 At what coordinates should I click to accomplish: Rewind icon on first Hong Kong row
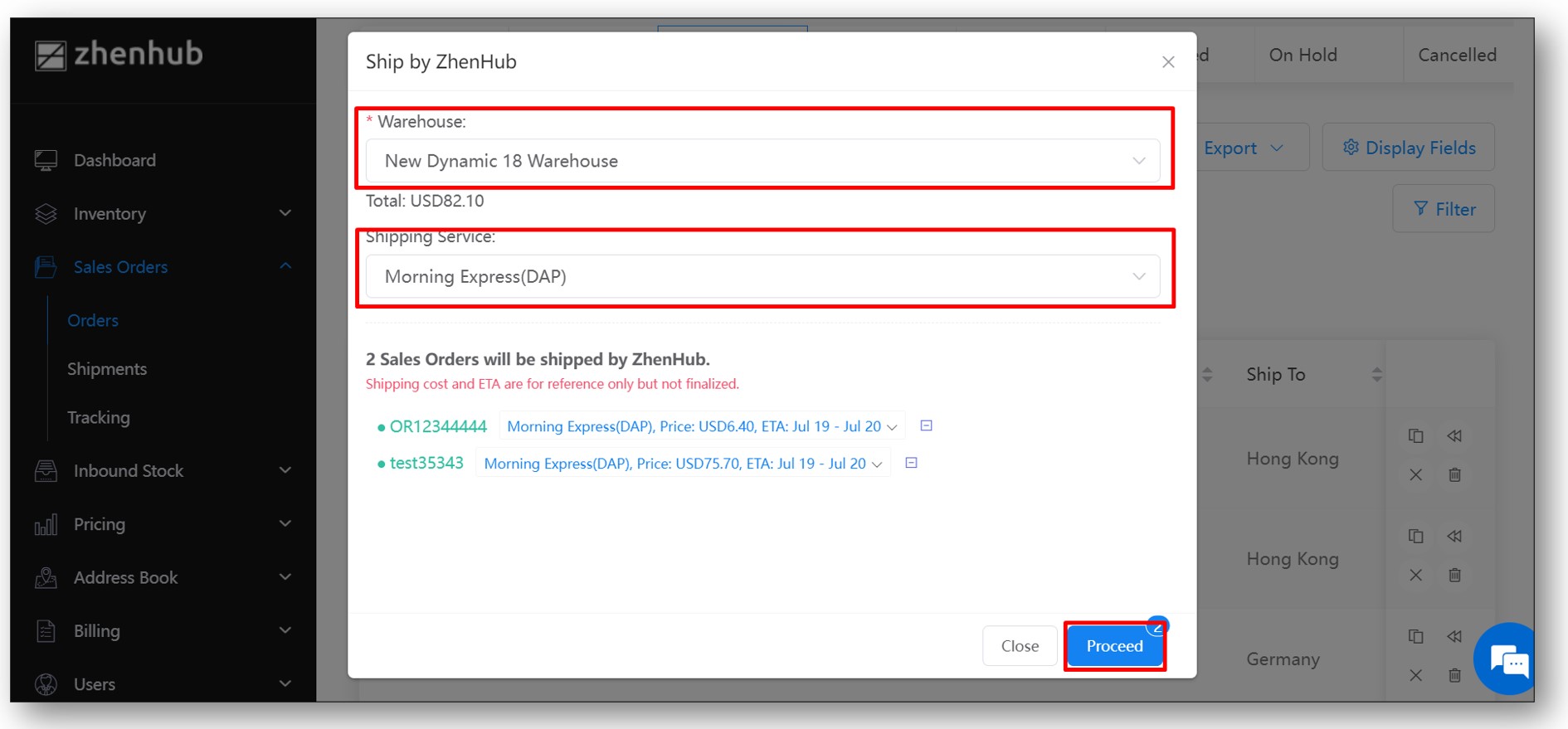1454,436
